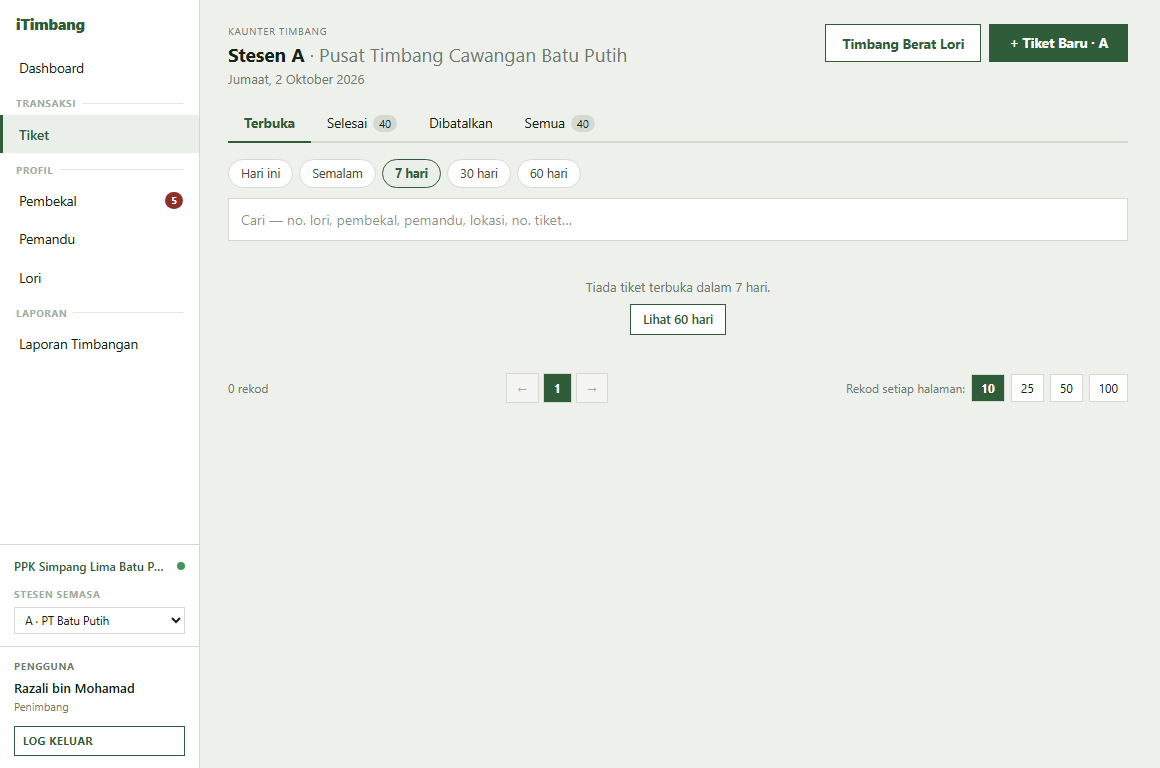Image resolution: width=1160 pixels, height=768 pixels.
Task: Select the 7 hari date filter
Action: (x=411, y=173)
